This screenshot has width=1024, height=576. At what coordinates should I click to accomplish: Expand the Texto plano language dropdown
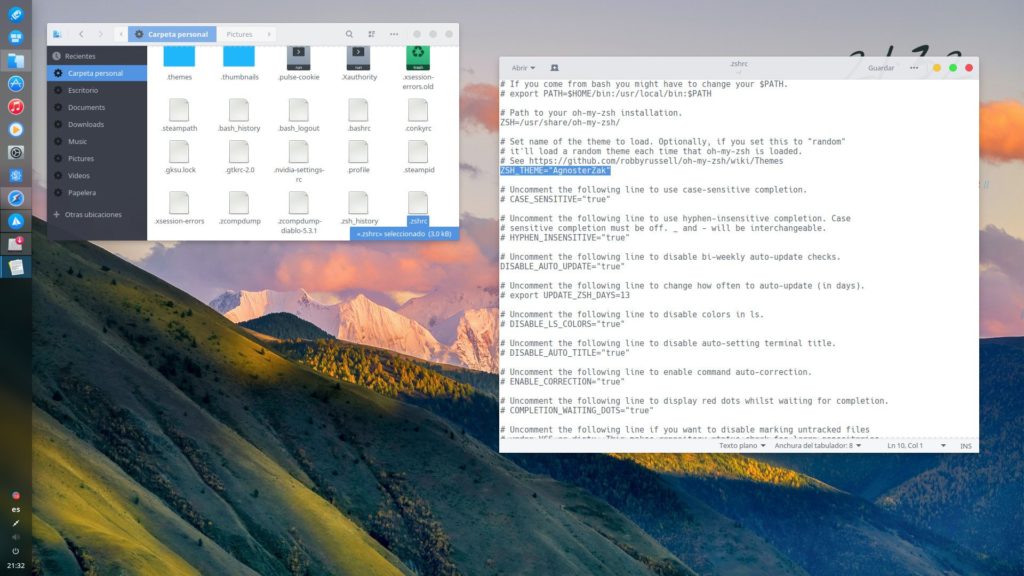[742, 445]
